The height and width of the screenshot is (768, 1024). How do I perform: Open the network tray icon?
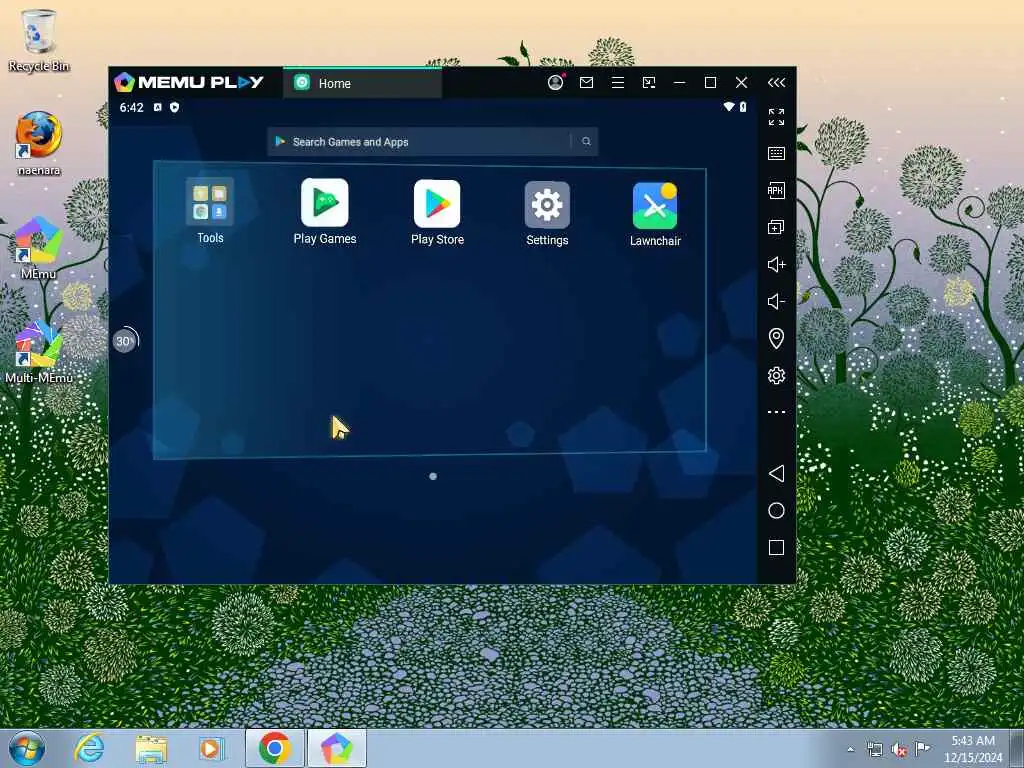pos(875,750)
